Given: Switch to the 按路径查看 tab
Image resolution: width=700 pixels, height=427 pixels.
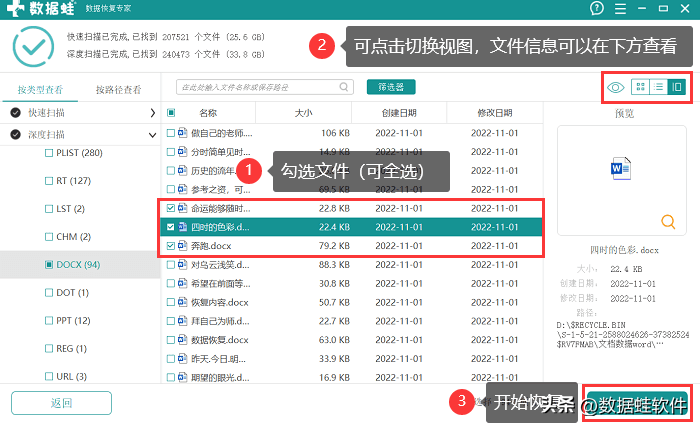Looking at the screenshot, I should 119,90.
